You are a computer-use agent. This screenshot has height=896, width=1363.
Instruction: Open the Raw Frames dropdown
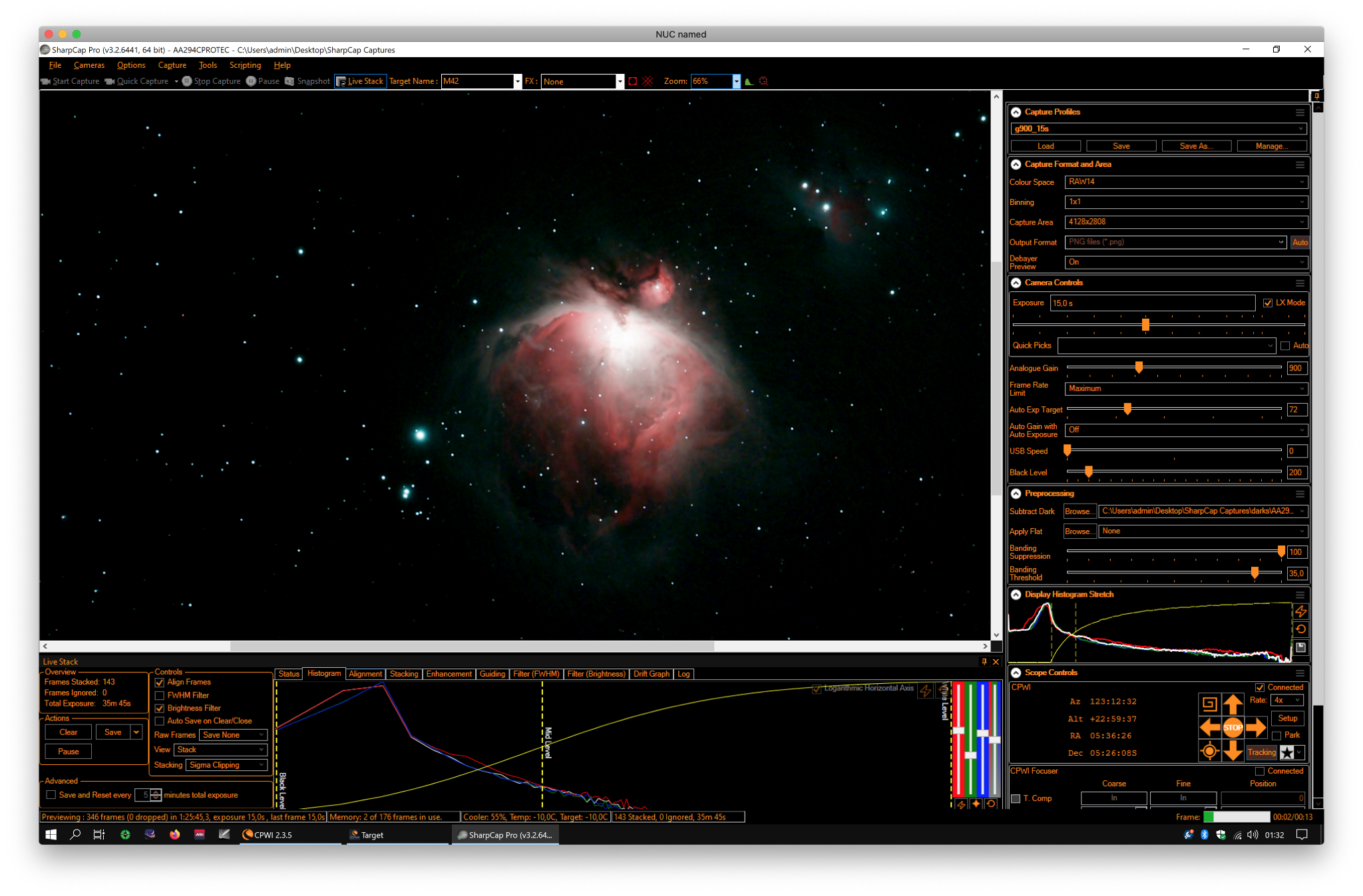coord(233,735)
